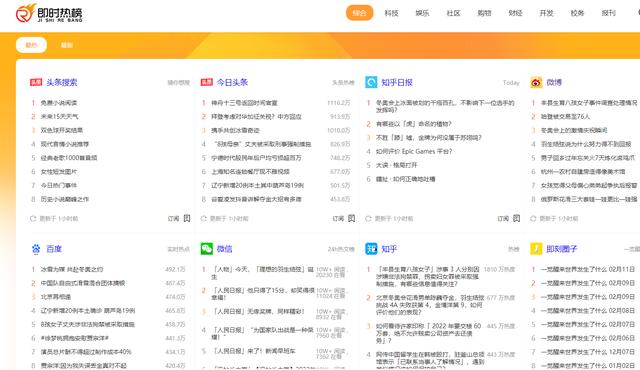This screenshot has height=370, width=640.
Task: Open 演员总片酬 headline in 百度
Action: click(86, 352)
